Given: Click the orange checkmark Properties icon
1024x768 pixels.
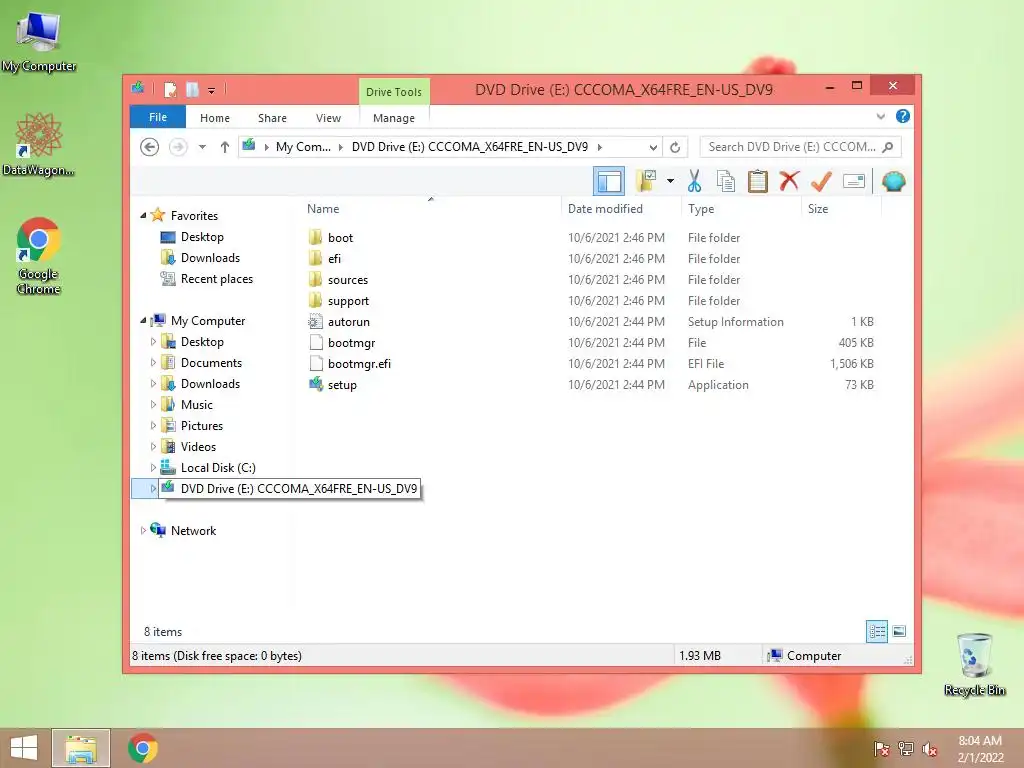Looking at the screenshot, I should pos(821,181).
